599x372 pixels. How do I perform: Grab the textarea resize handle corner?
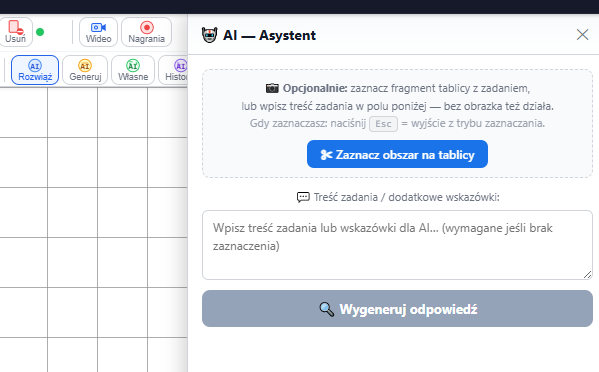[588, 275]
